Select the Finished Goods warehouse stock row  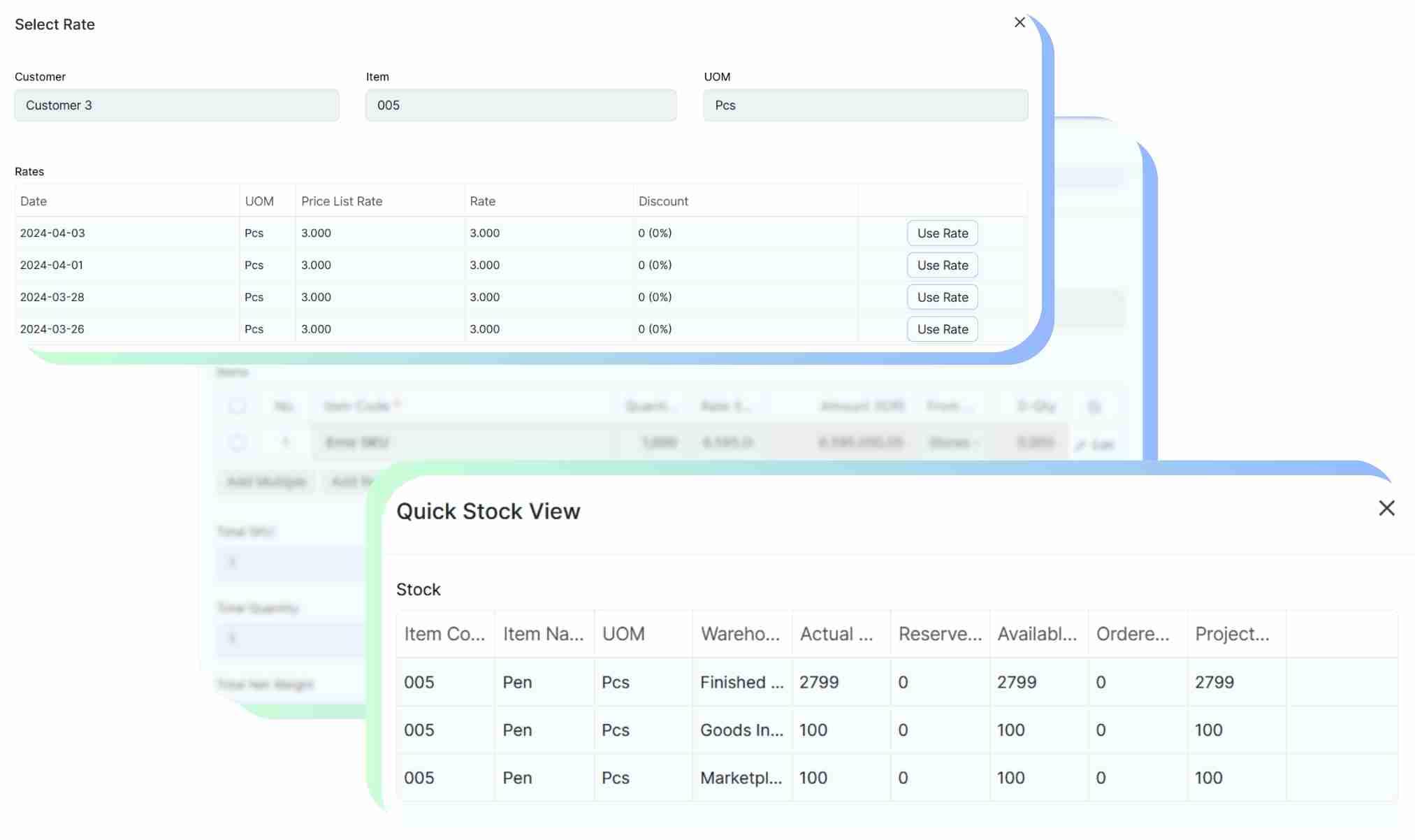pos(742,682)
